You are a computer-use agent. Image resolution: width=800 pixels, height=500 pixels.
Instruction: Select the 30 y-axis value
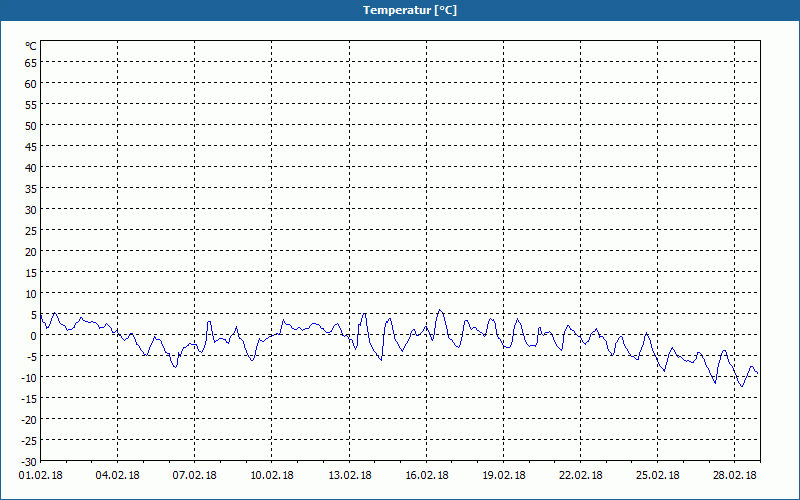tap(31, 210)
